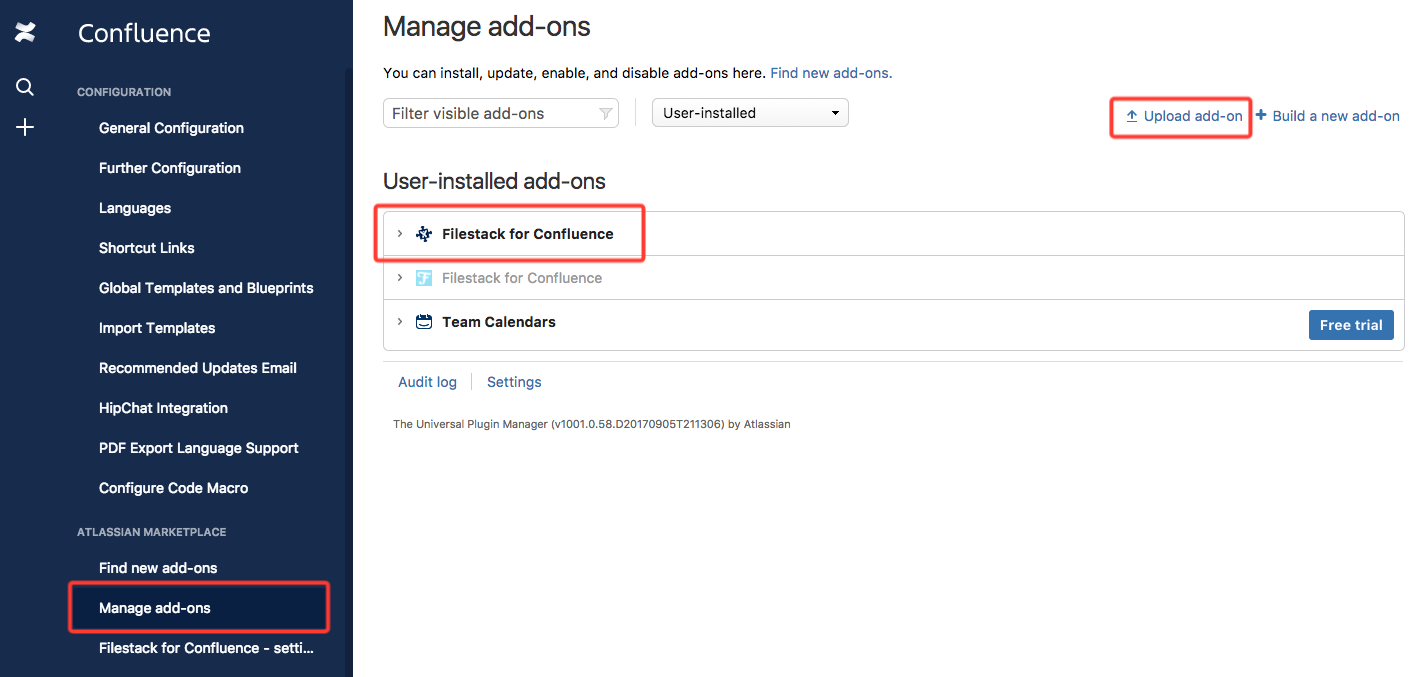1418x677 pixels.
Task: Expand the greyed Filestack for Confluence row
Action: pyautogui.click(x=400, y=278)
